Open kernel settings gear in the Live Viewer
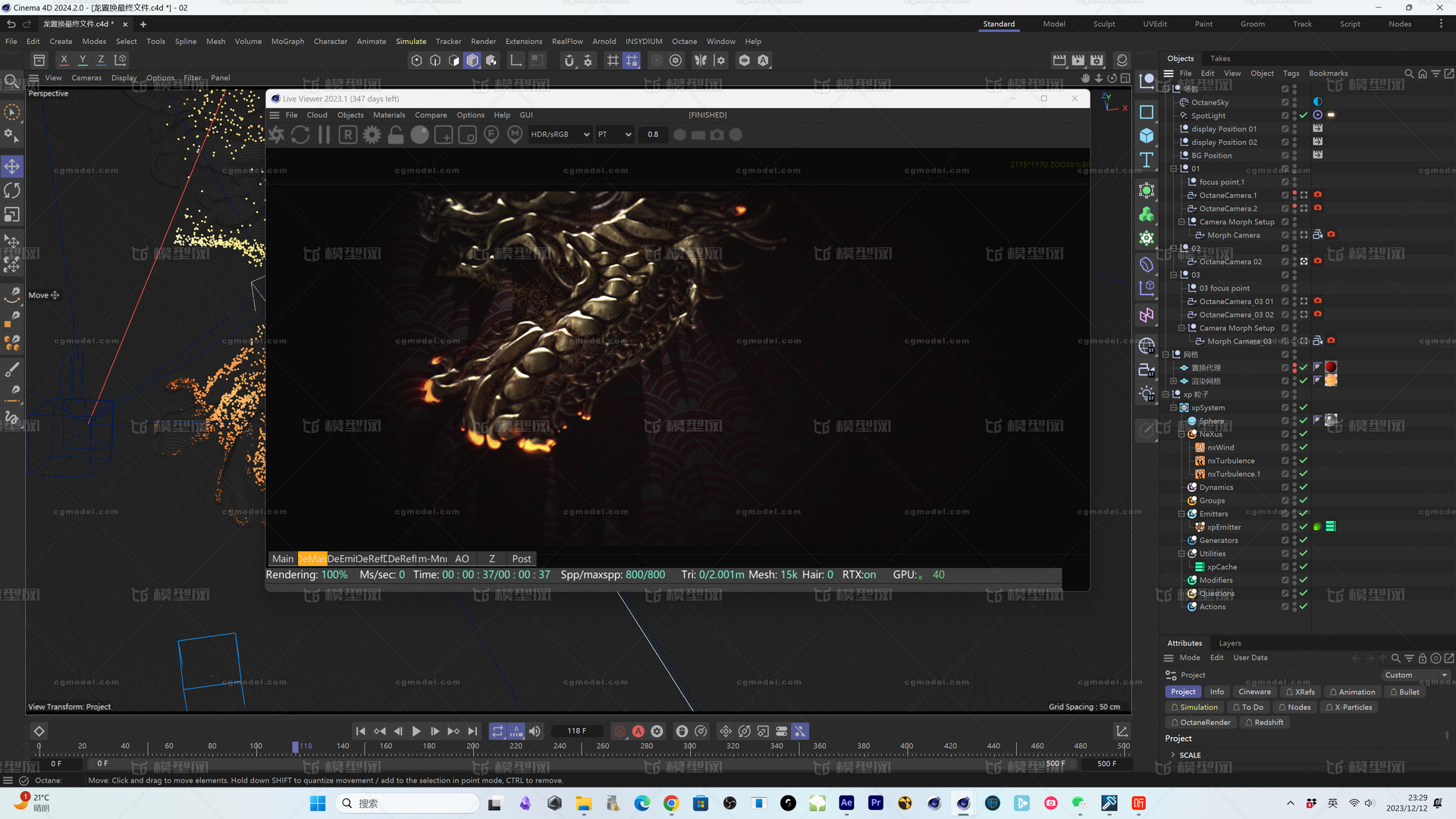Screen dimensions: 1456x819 371,134
